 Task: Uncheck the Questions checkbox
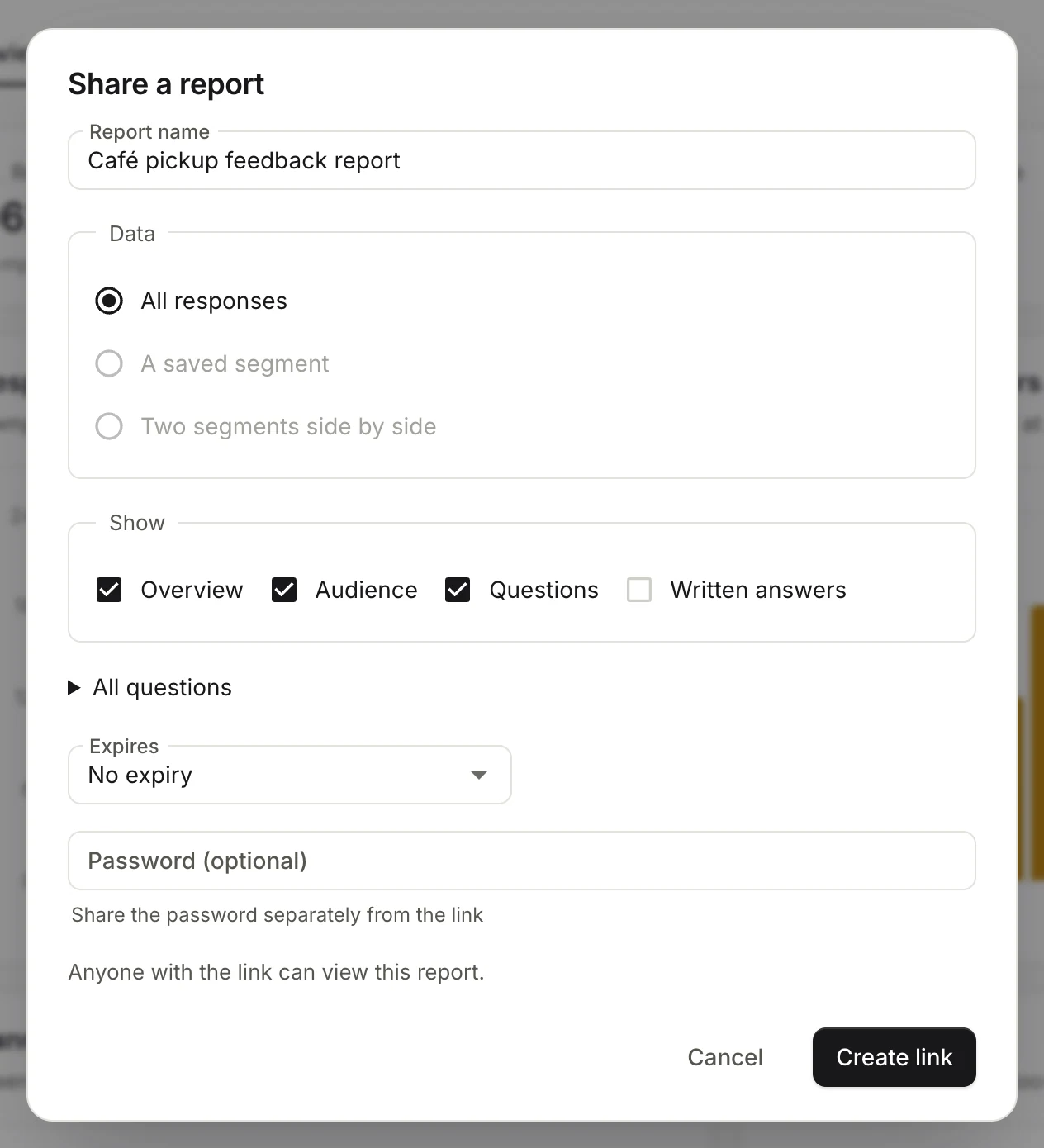point(458,590)
